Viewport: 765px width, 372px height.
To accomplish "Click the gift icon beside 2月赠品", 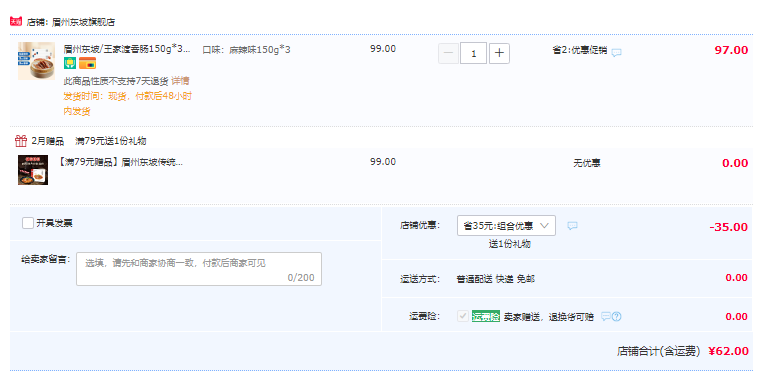I will click(x=21, y=141).
